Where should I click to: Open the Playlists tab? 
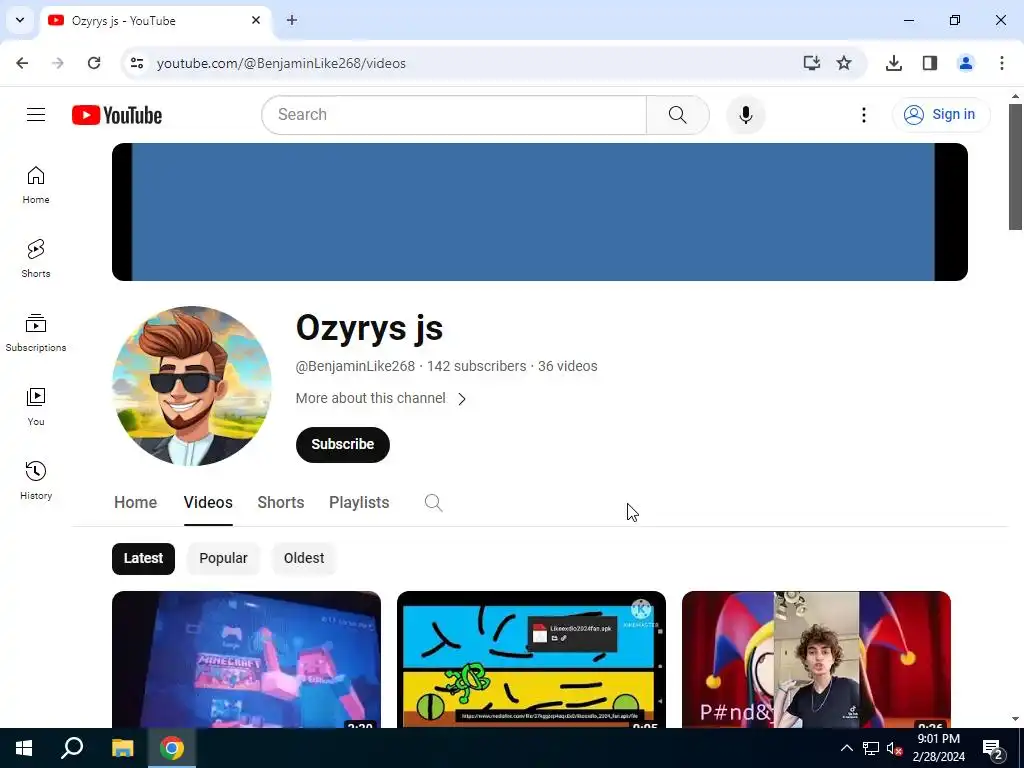[359, 502]
